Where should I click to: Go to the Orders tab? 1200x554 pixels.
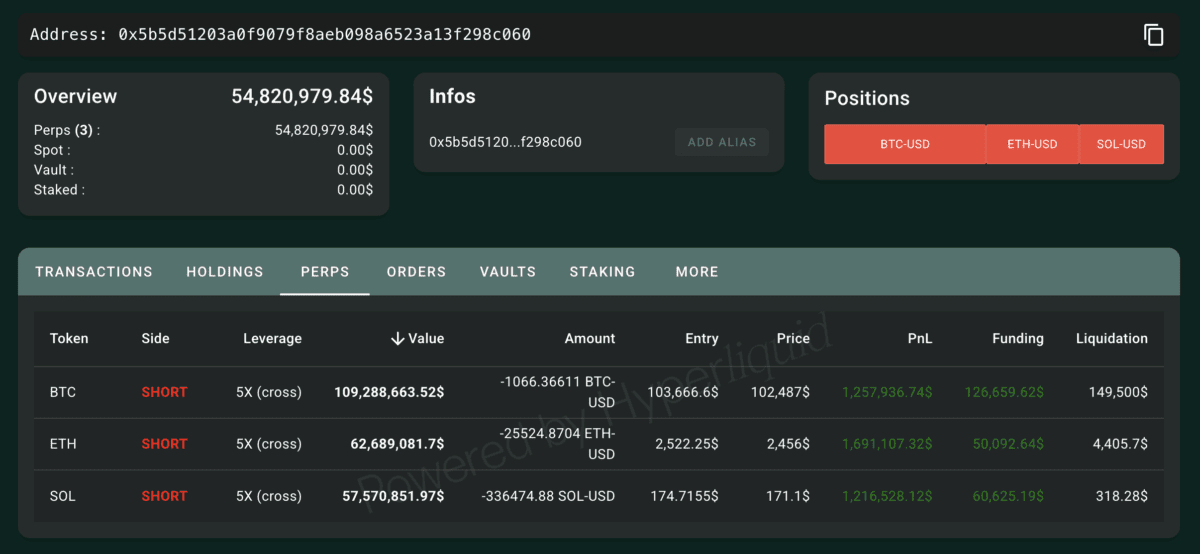[416, 272]
